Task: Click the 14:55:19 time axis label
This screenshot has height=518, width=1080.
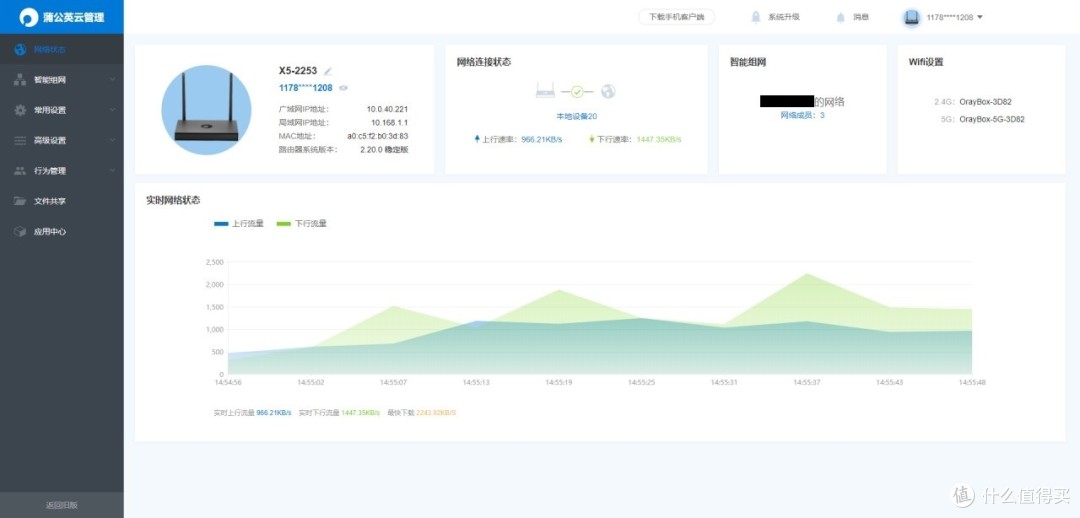Action: click(x=559, y=382)
